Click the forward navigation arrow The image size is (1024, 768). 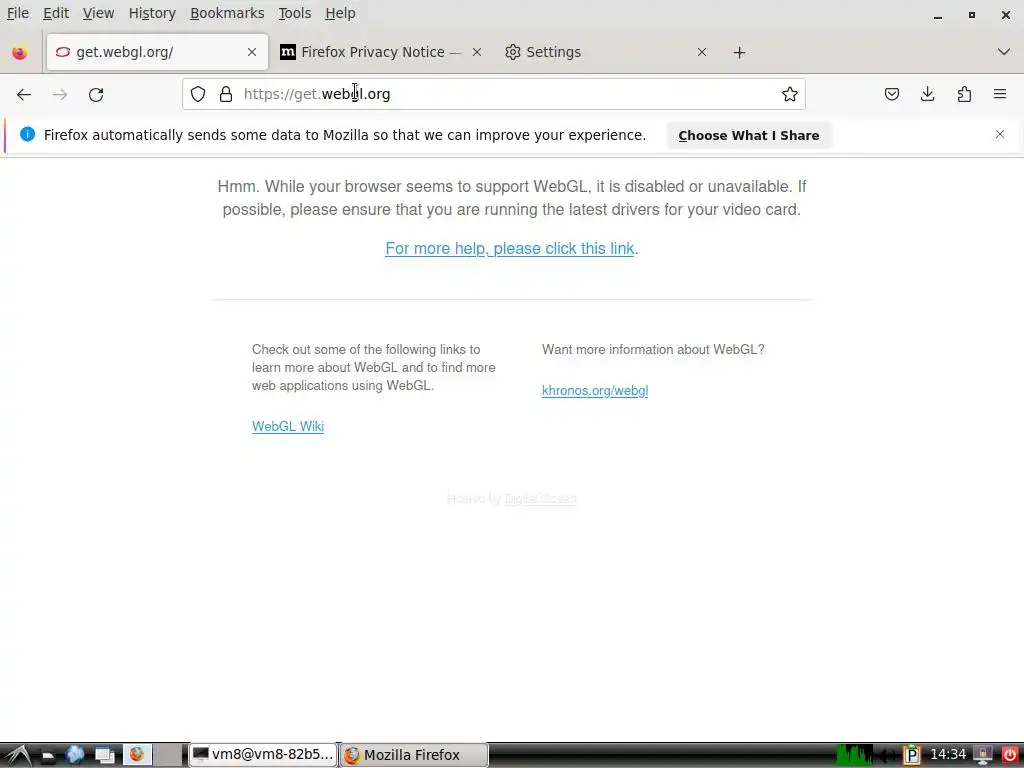[x=60, y=95]
